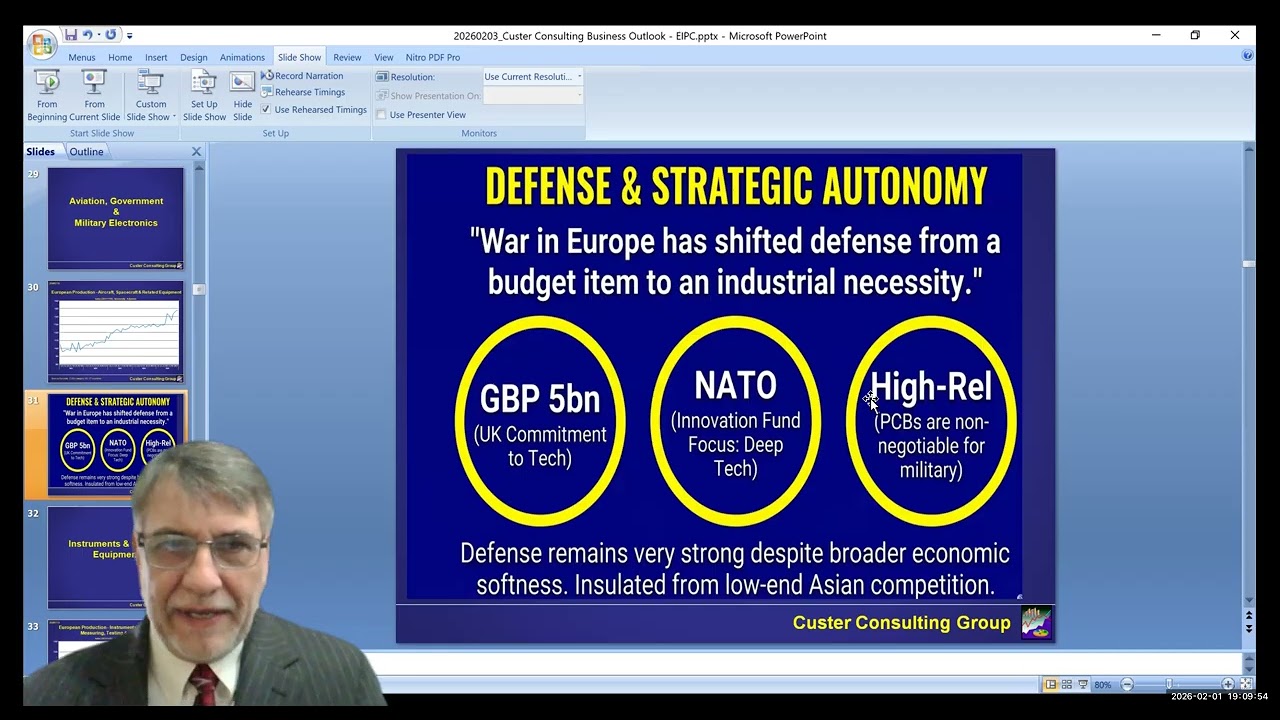Click the slide title Defense & Strategic Autonomy
The height and width of the screenshot is (720, 1280).
(x=736, y=187)
